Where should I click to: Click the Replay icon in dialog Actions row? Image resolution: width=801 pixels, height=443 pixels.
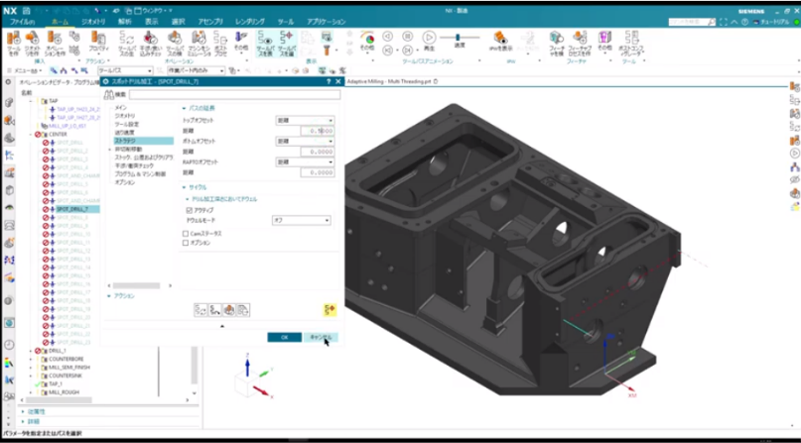[215, 310]
